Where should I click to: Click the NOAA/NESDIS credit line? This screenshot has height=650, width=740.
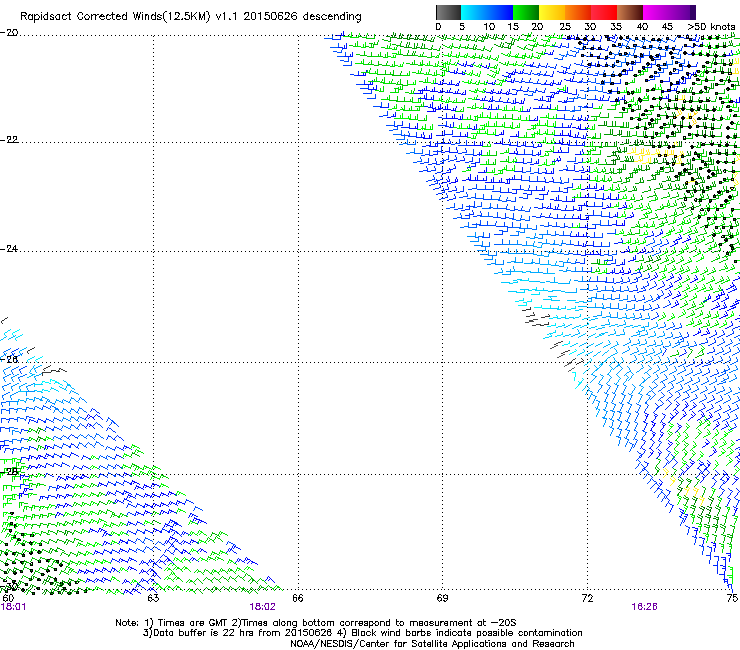[x=432, y=644]
